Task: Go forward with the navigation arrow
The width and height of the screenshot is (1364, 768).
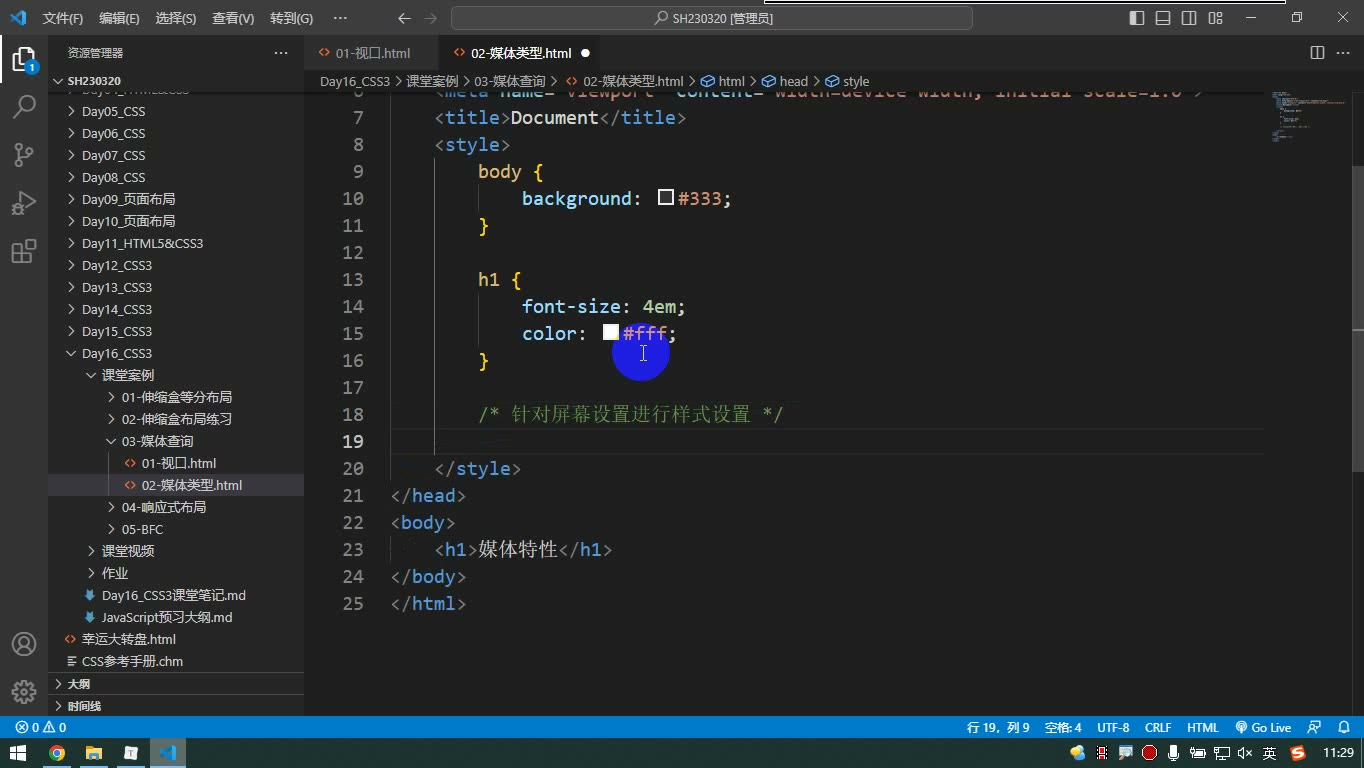Action: click(x=431, y=18)
